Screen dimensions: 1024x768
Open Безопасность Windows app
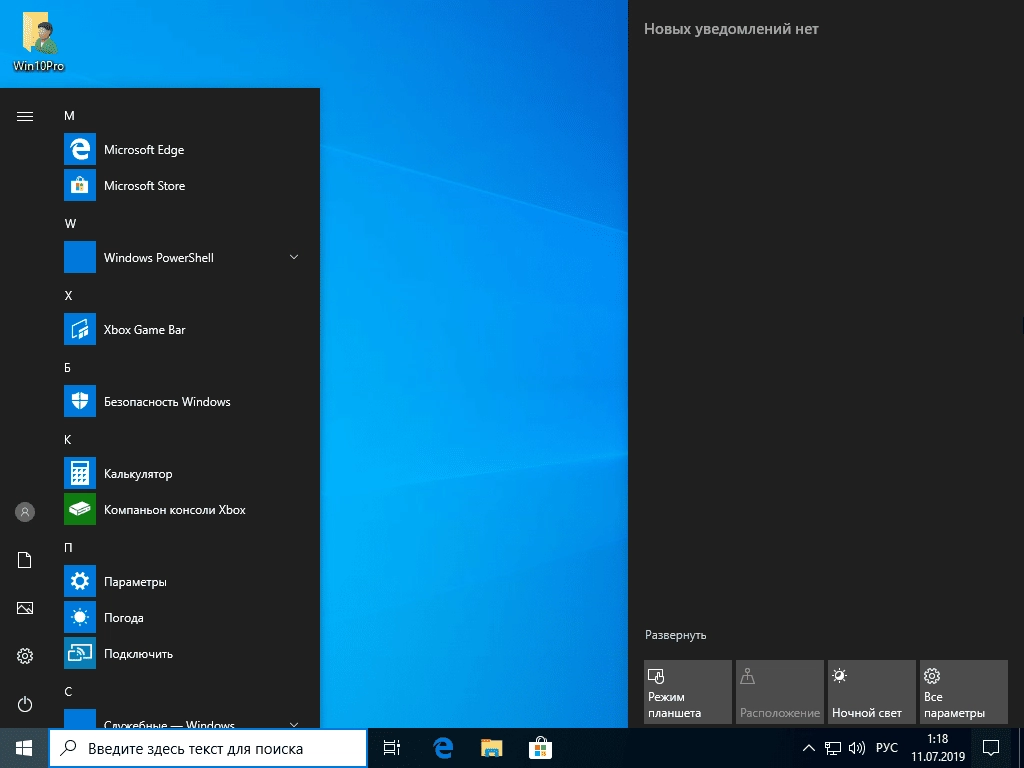182,402
